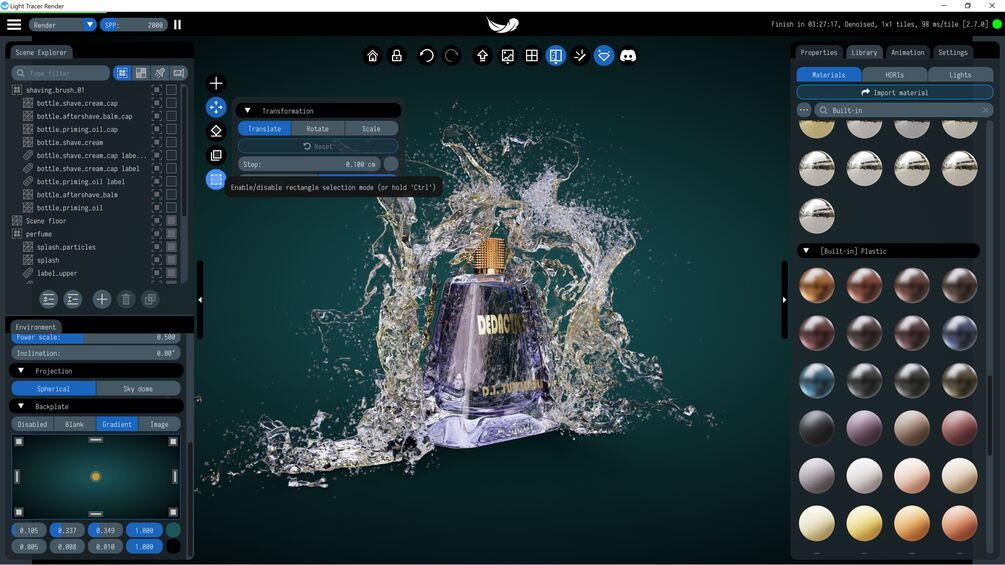Viewport: 1005px width, 565px height.
Task: Adjust the Inclination slider
Action: 96,353
